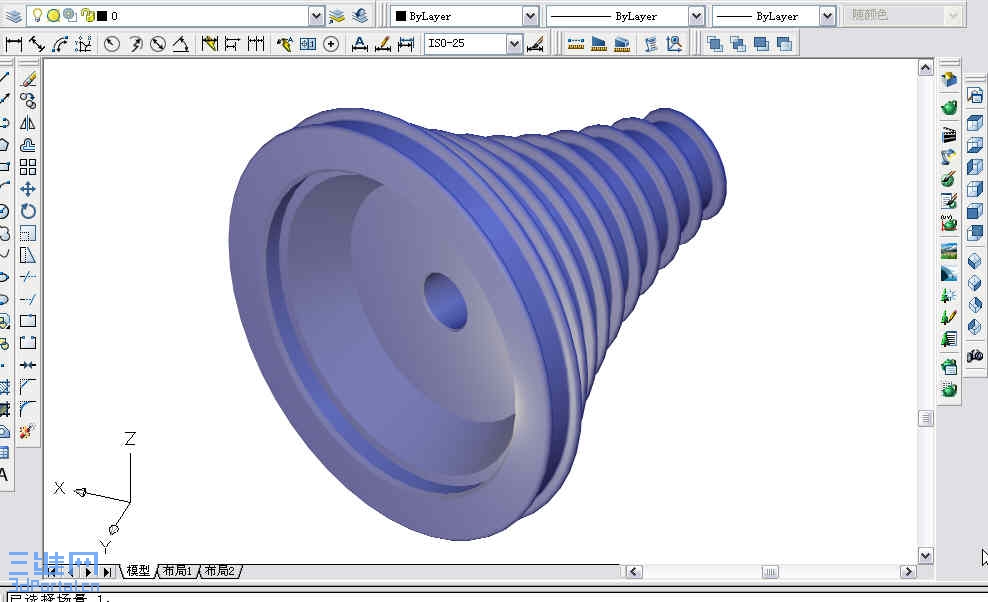Open the Scenes clapperboard icon
This screenshot has width=988, height=602.
pyautogui.click(x=949, y=134)
